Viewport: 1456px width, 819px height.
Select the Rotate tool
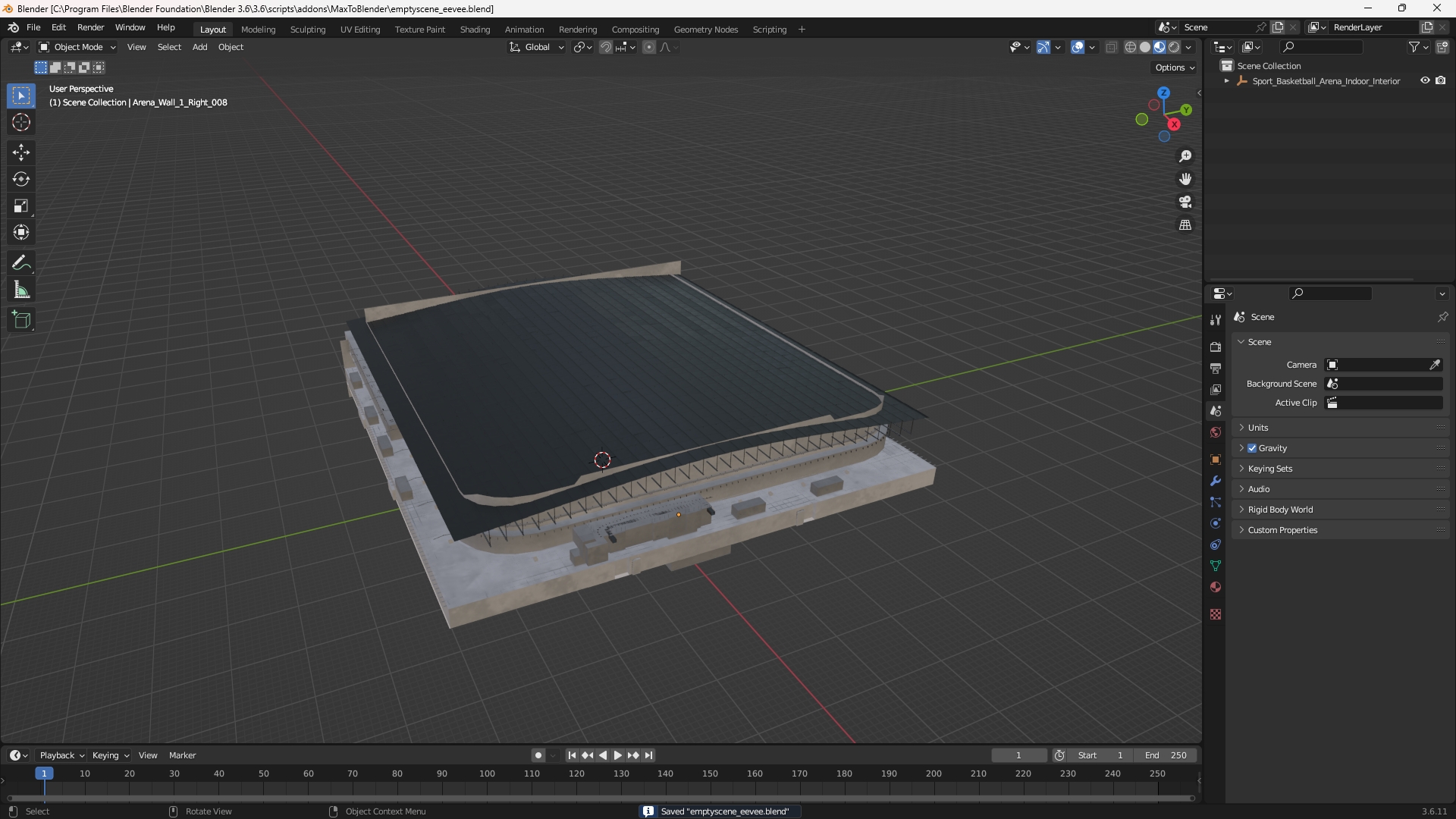(21, 179)
